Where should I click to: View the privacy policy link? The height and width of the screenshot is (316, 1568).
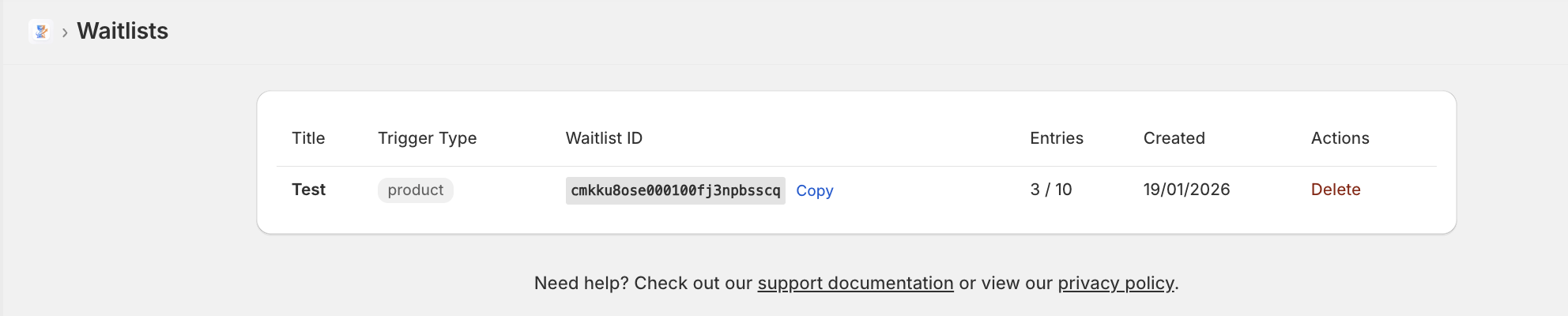[x=1115, y=283]
